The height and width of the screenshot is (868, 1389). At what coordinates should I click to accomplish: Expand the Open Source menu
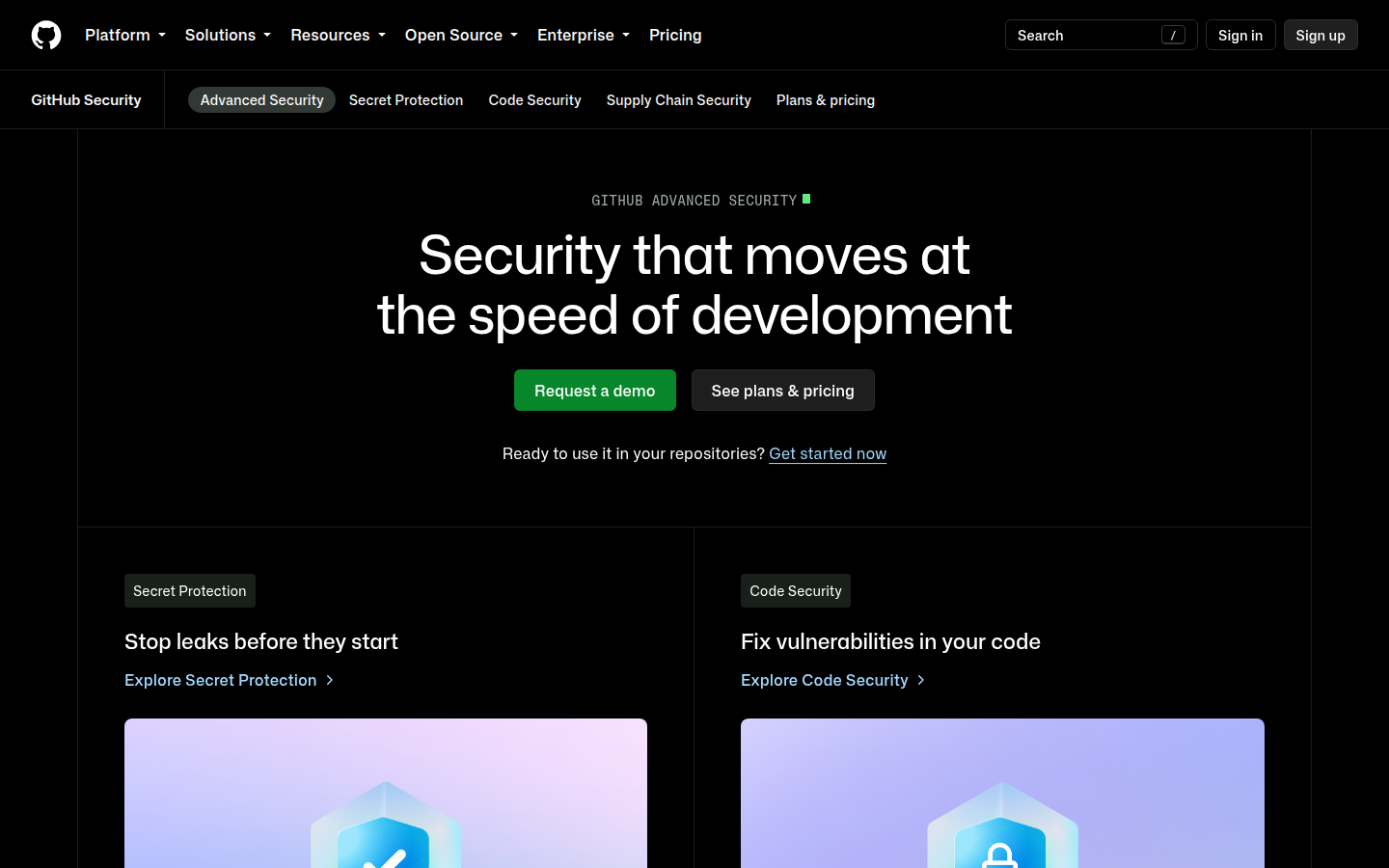pos(461,35)
